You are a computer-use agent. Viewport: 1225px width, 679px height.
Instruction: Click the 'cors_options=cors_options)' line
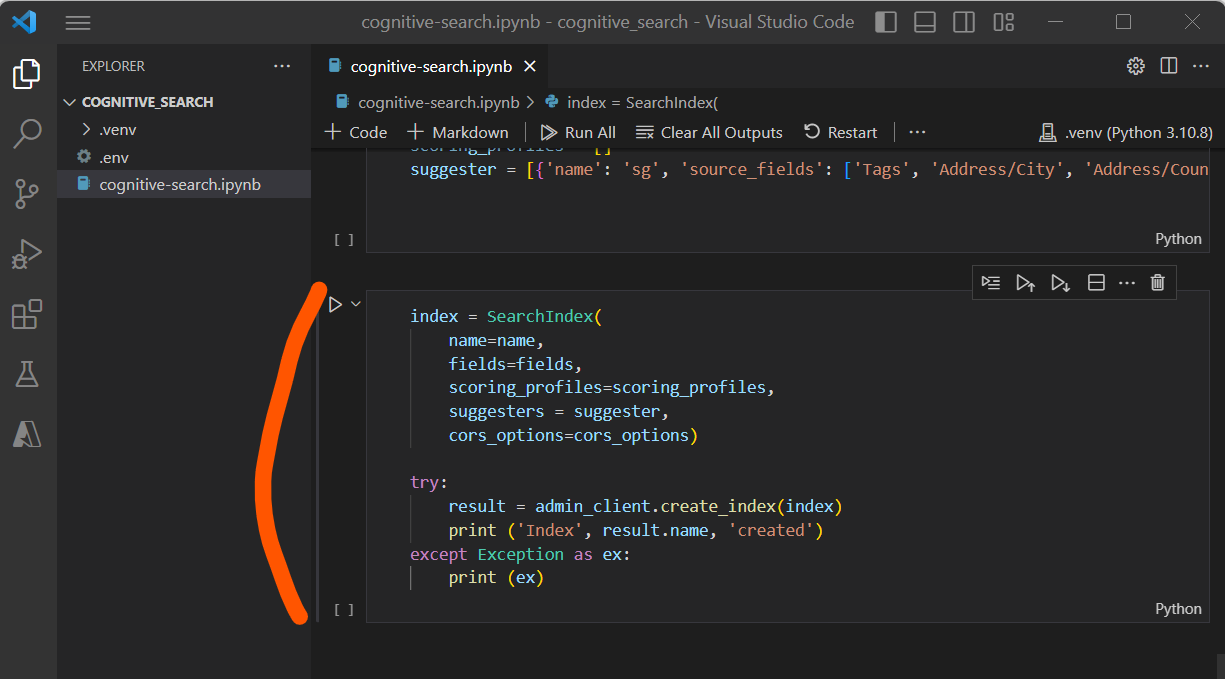pos(572,435)
